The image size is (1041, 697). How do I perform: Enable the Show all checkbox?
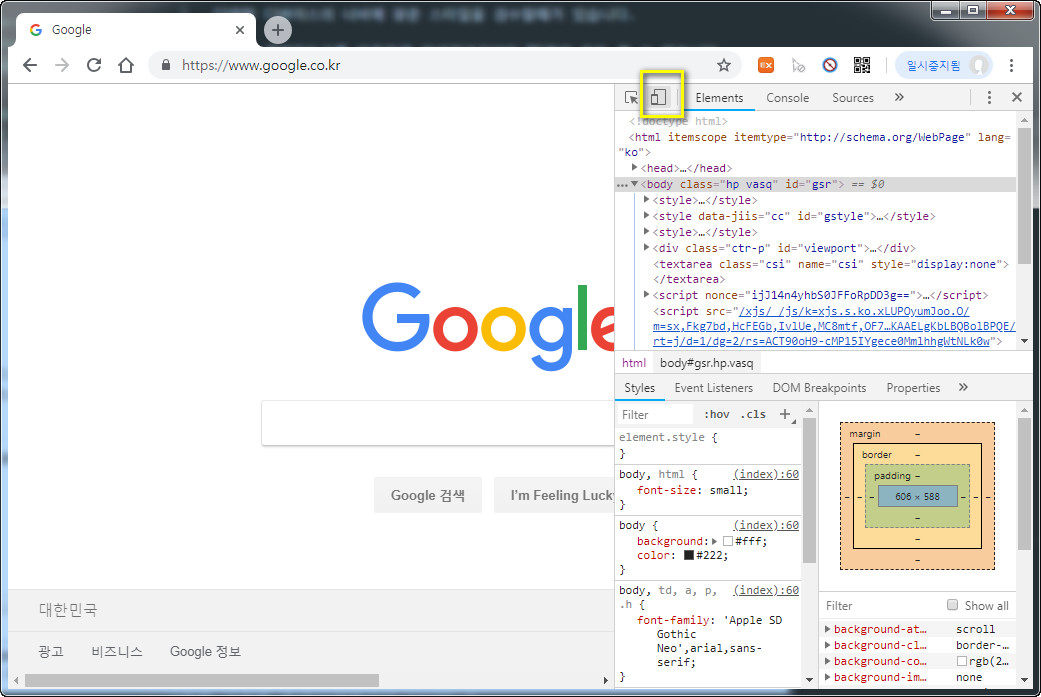tap(953, 605)
